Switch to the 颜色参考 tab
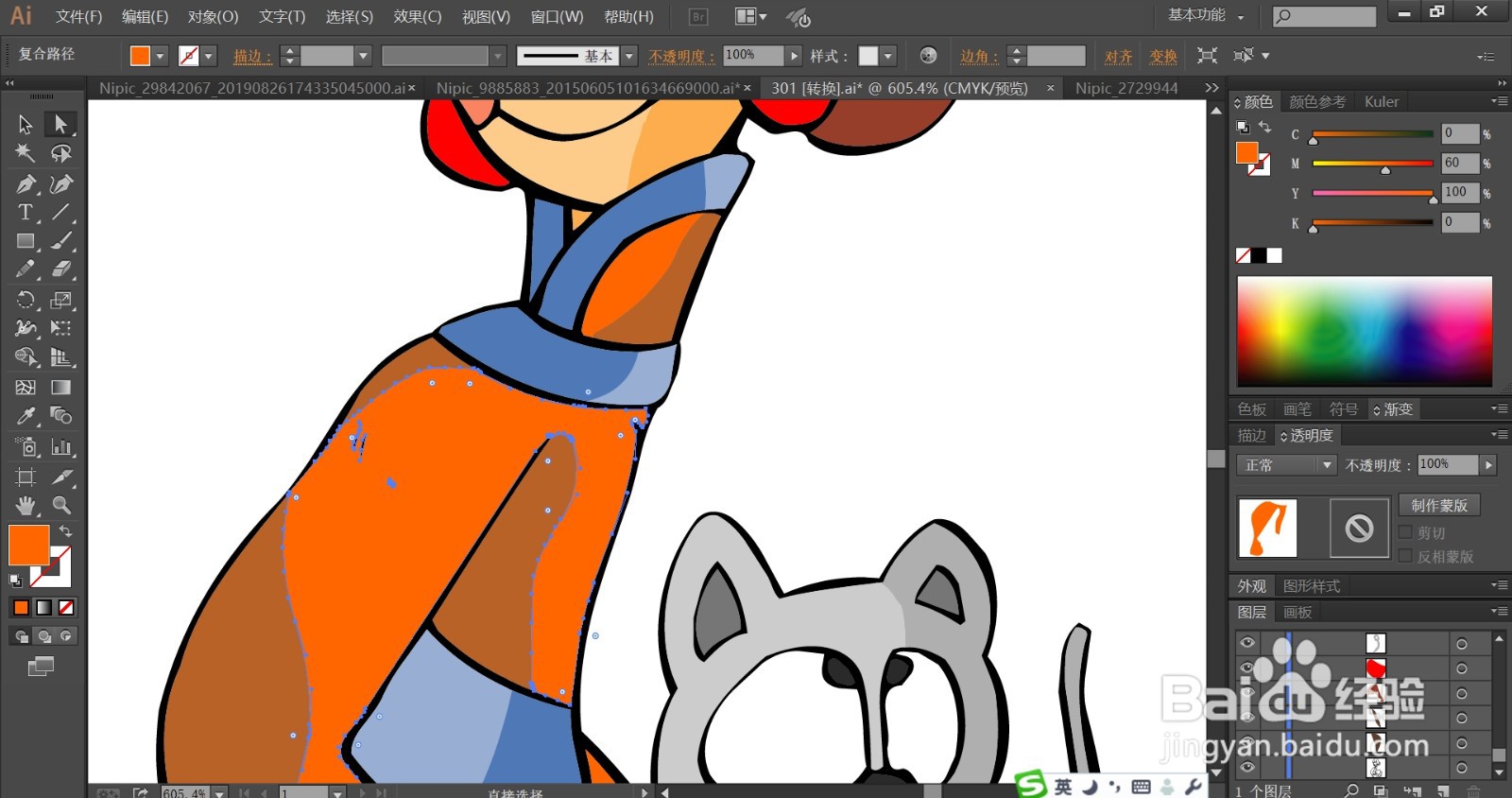Viewport: 1512px width, 798px height. (x=1317, y=101)
